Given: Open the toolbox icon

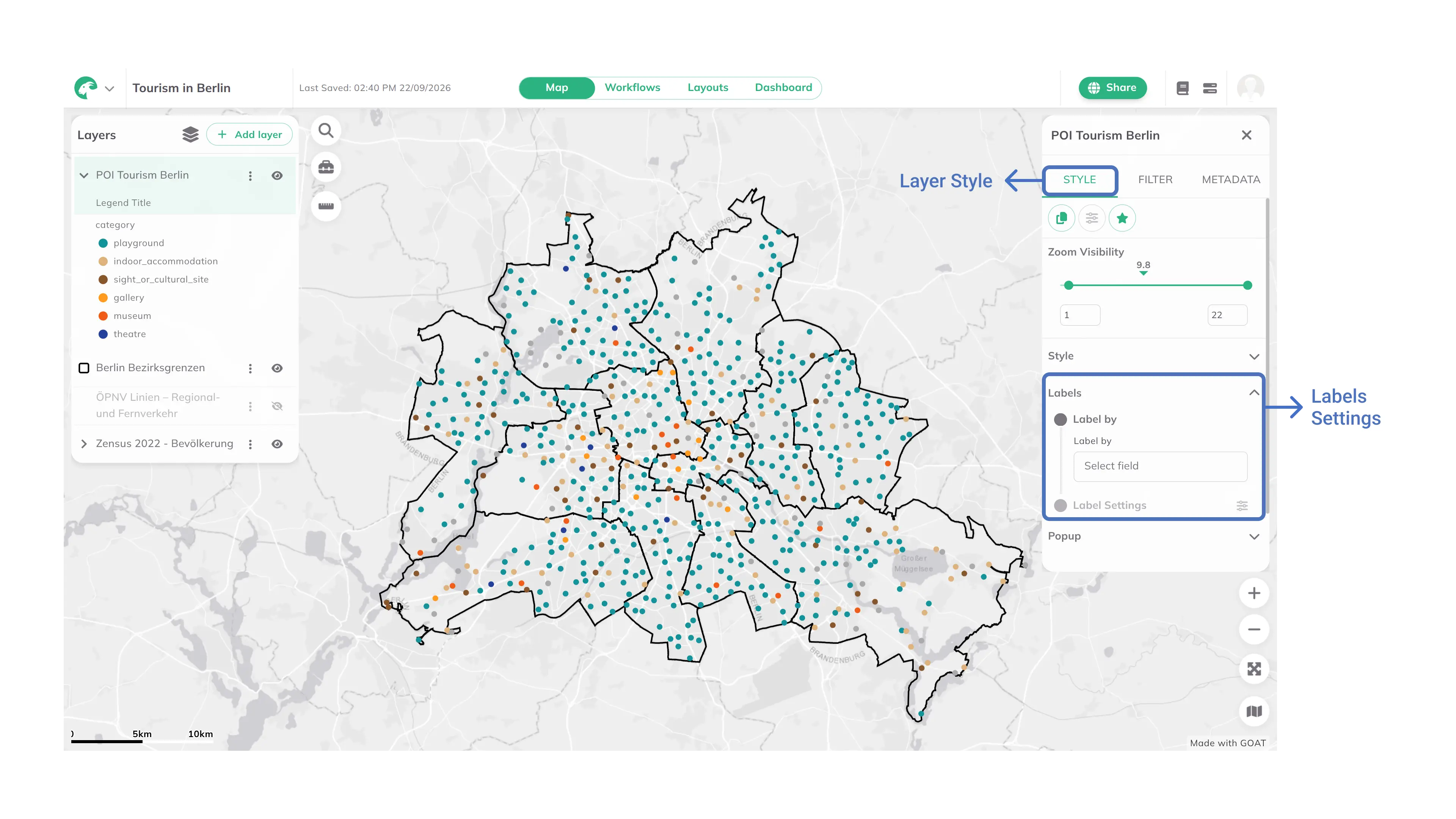Looking at the screenshot, I should [x=326, y=167].
